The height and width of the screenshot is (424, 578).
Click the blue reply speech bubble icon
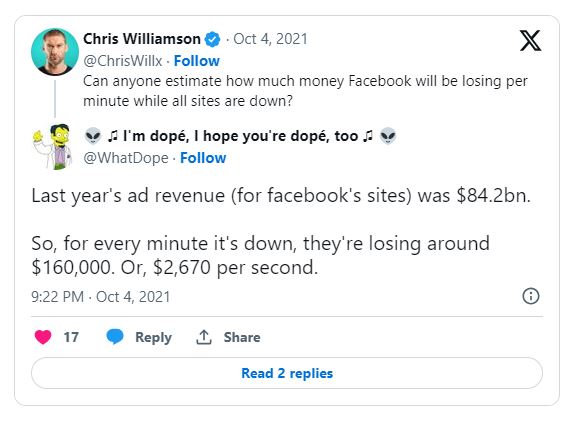(115, 337)
